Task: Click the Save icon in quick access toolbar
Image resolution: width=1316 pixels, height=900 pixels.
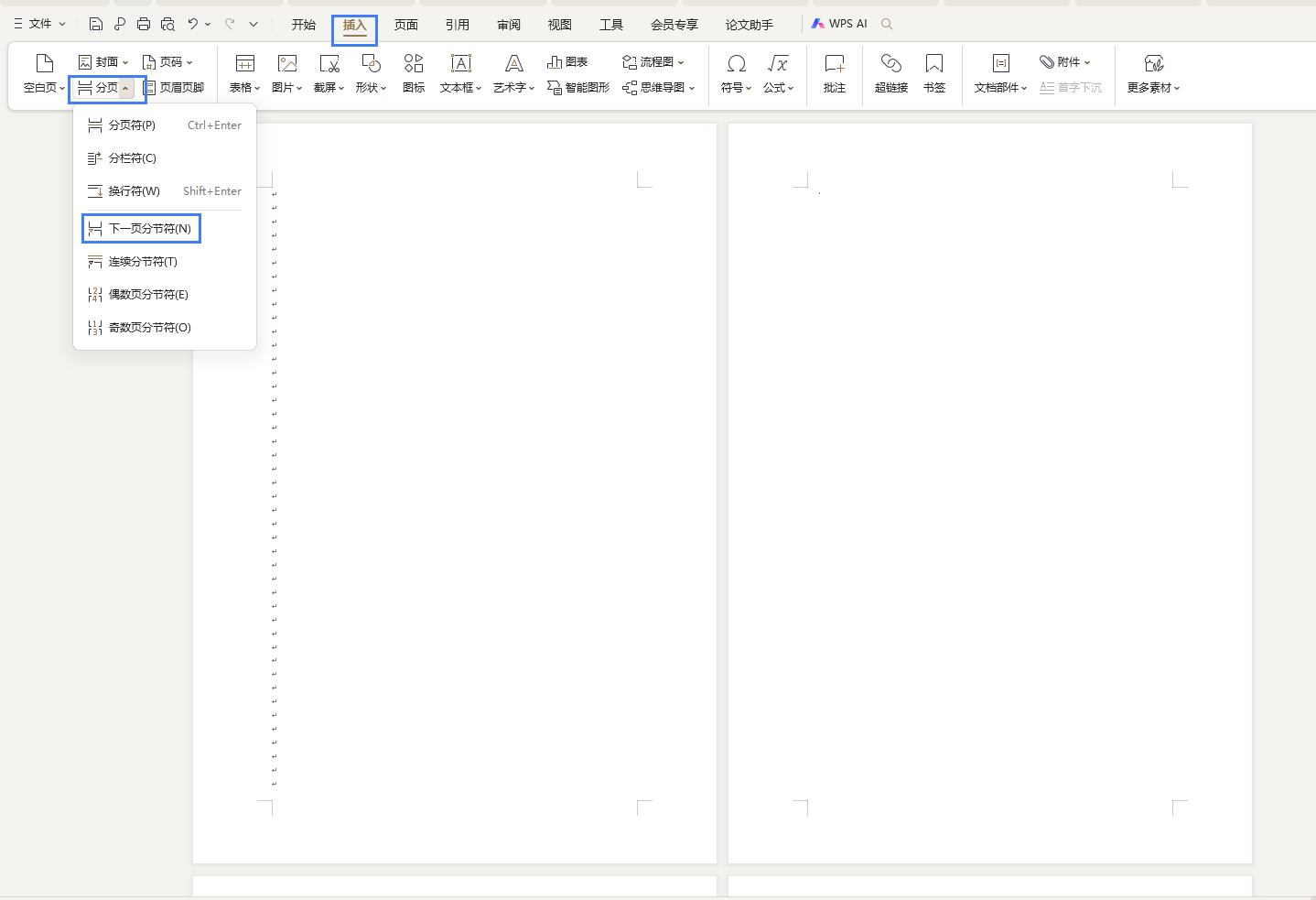Action: [96, 24]
